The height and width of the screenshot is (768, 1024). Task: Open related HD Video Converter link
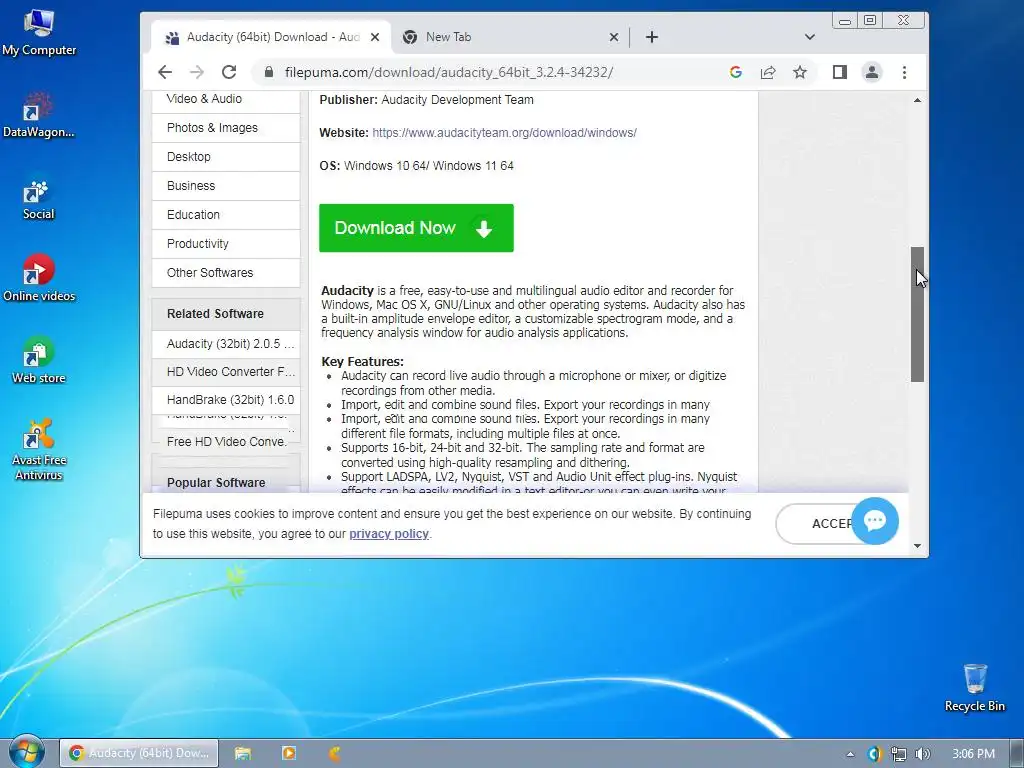pyautogui.click(x=226, y=372)
